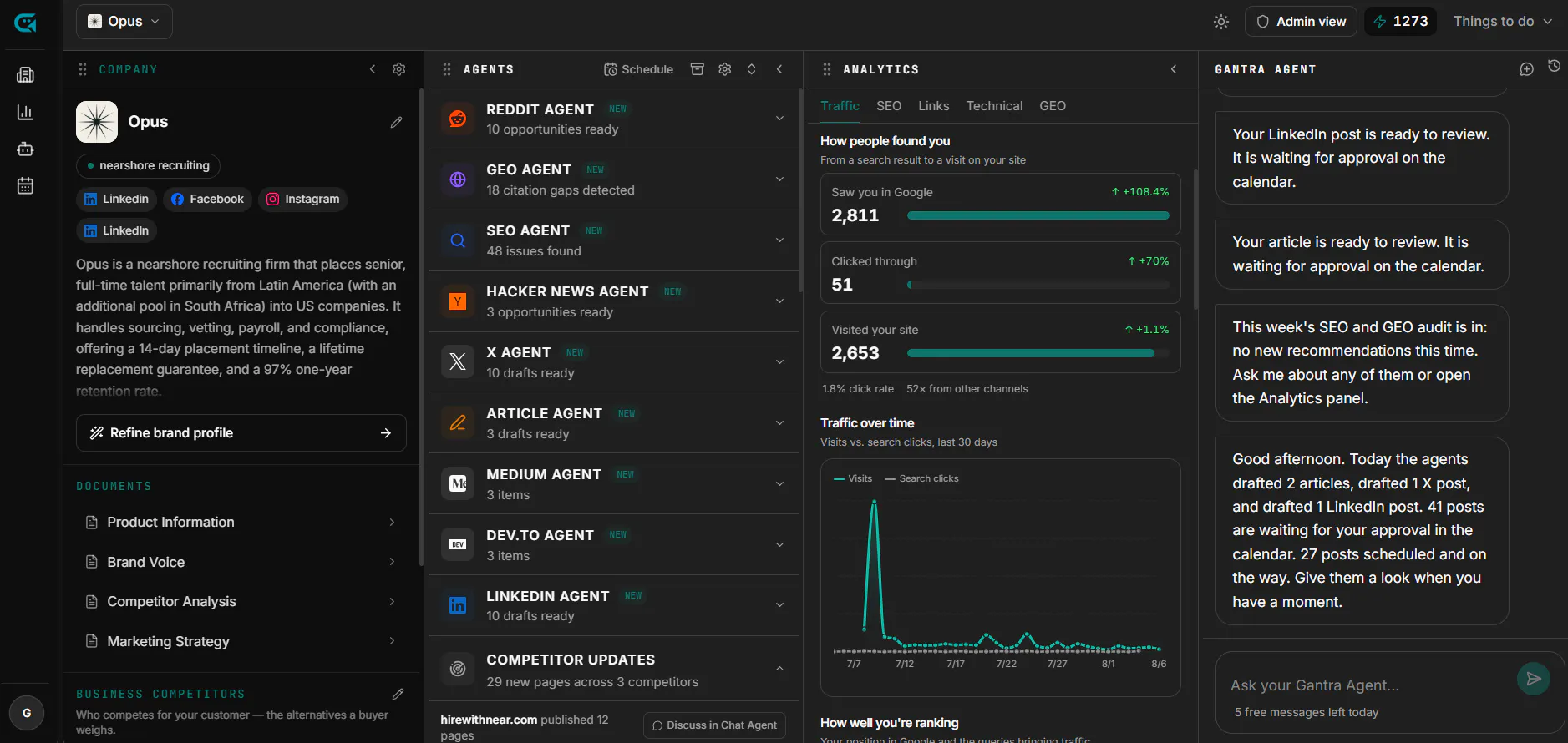1568x743 pixels.
Task: Click the Gantra logo in the sidebar
Action: point(25,23)
